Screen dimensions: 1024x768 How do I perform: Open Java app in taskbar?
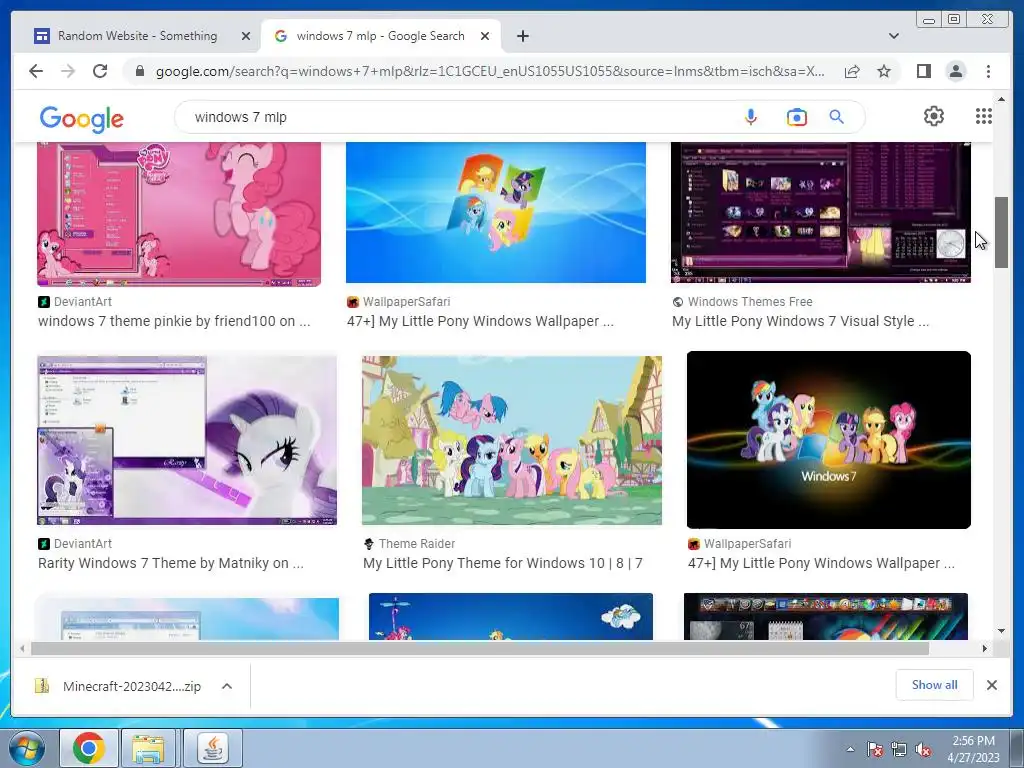(x=212, y=748)
